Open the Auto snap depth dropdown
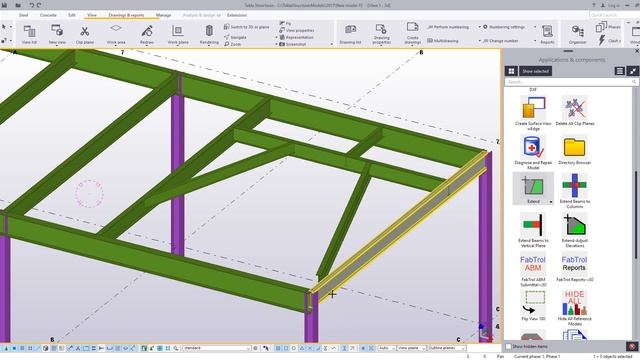Viewport: 640px width, 360px height. [x=386, y=348]
